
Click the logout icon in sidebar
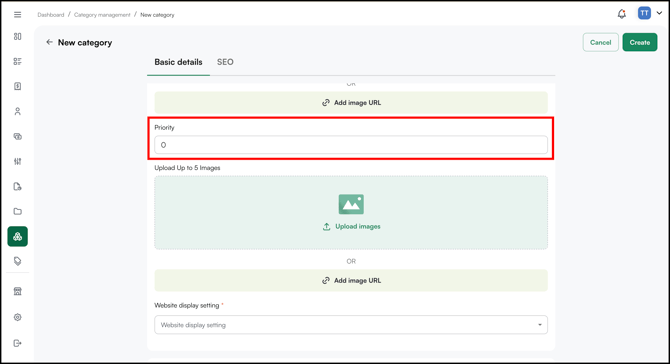18,343
